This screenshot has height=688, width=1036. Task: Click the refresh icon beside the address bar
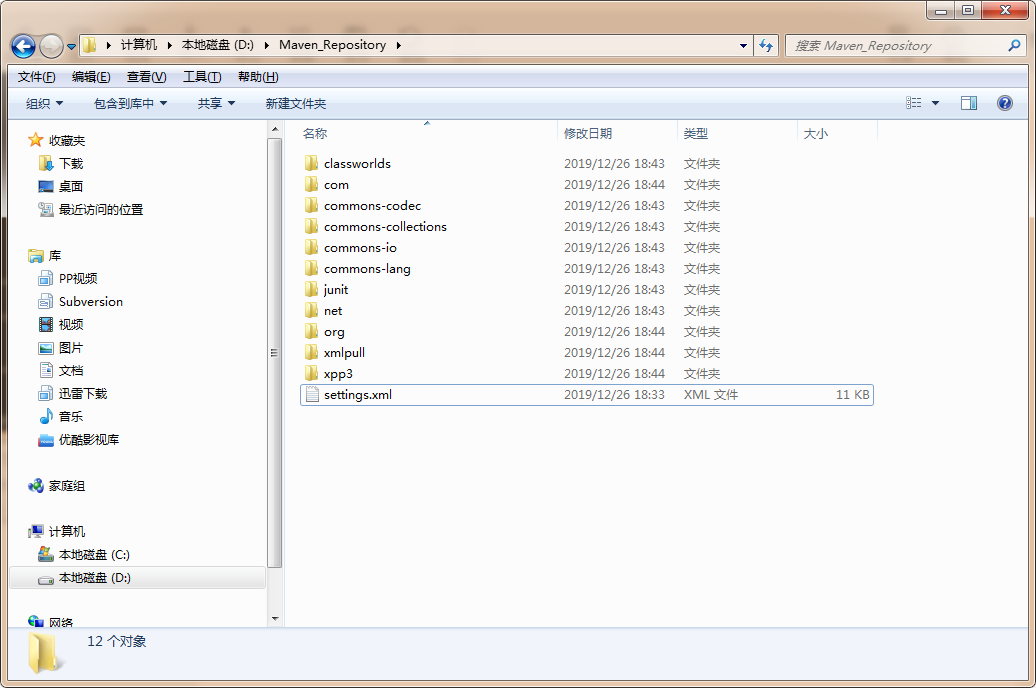[766, 46]
